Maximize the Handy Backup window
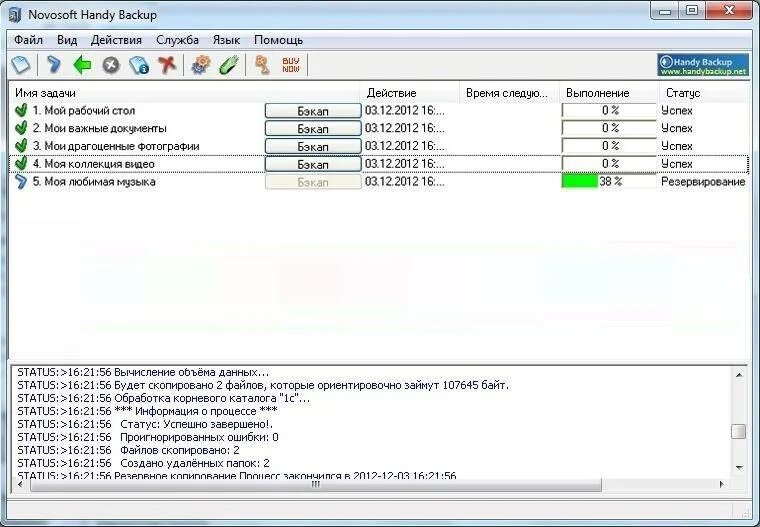Image resolution: width=760 pixels, height=527 pixels. [692, 10]
